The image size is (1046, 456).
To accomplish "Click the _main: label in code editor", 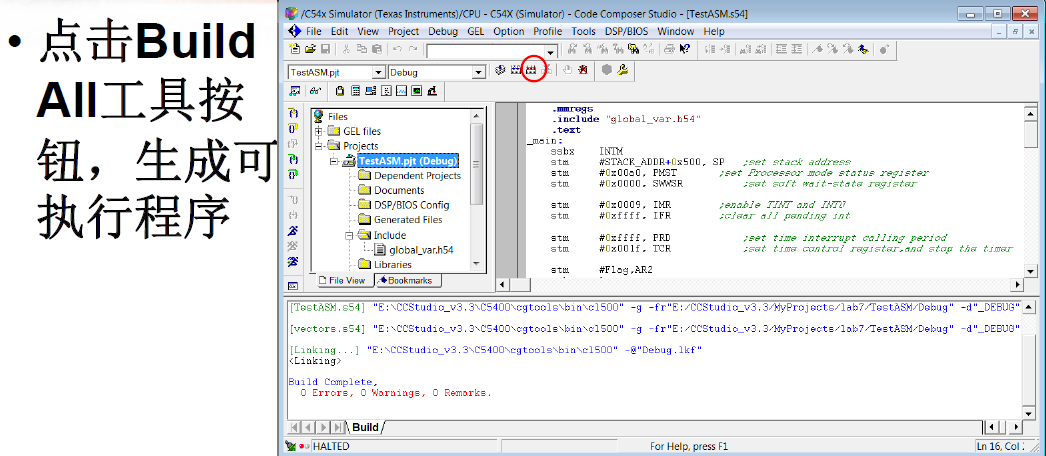I will point(545,141).
